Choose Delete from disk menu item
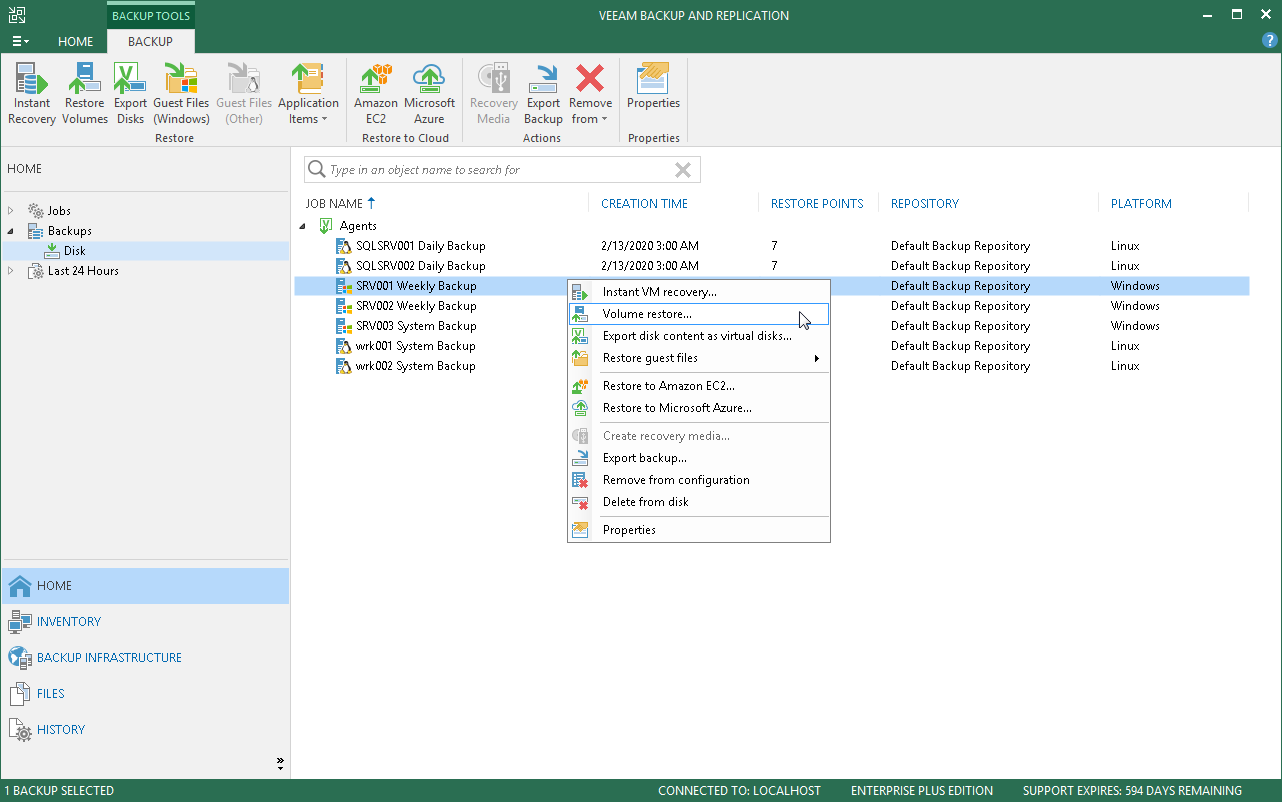 click(699, 502)
